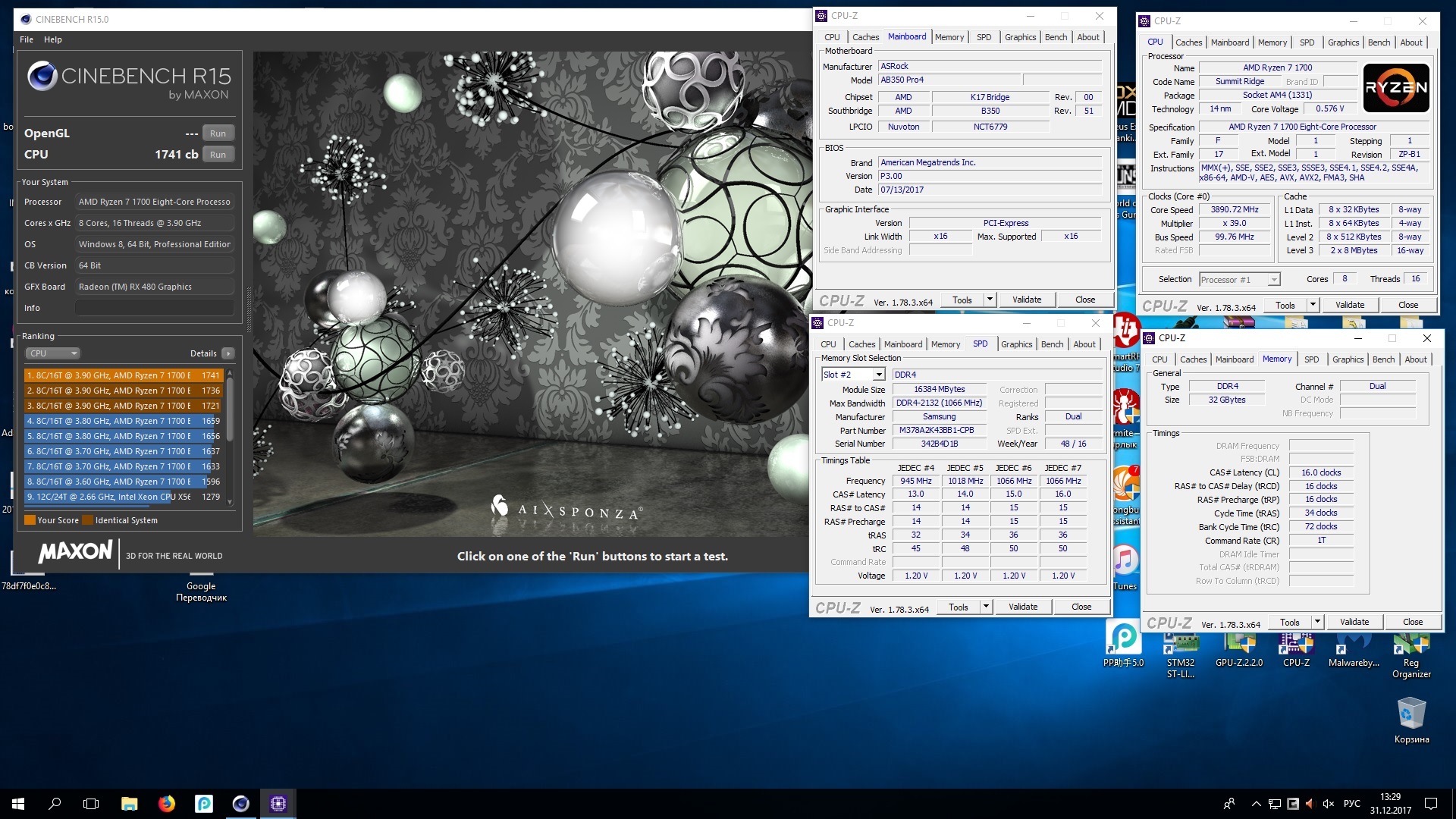Screen dimensions: 1456x819
Task: Launch Firefox from the taskbar
Action: [x=166, y=804]
